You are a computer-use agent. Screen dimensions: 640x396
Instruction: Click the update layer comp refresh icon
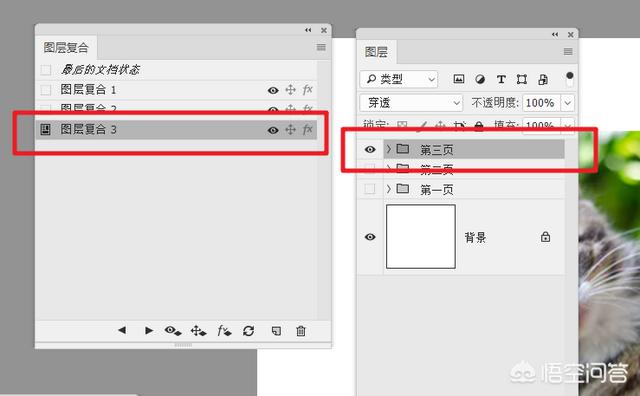pyautogui.click(x=249, y=330)
